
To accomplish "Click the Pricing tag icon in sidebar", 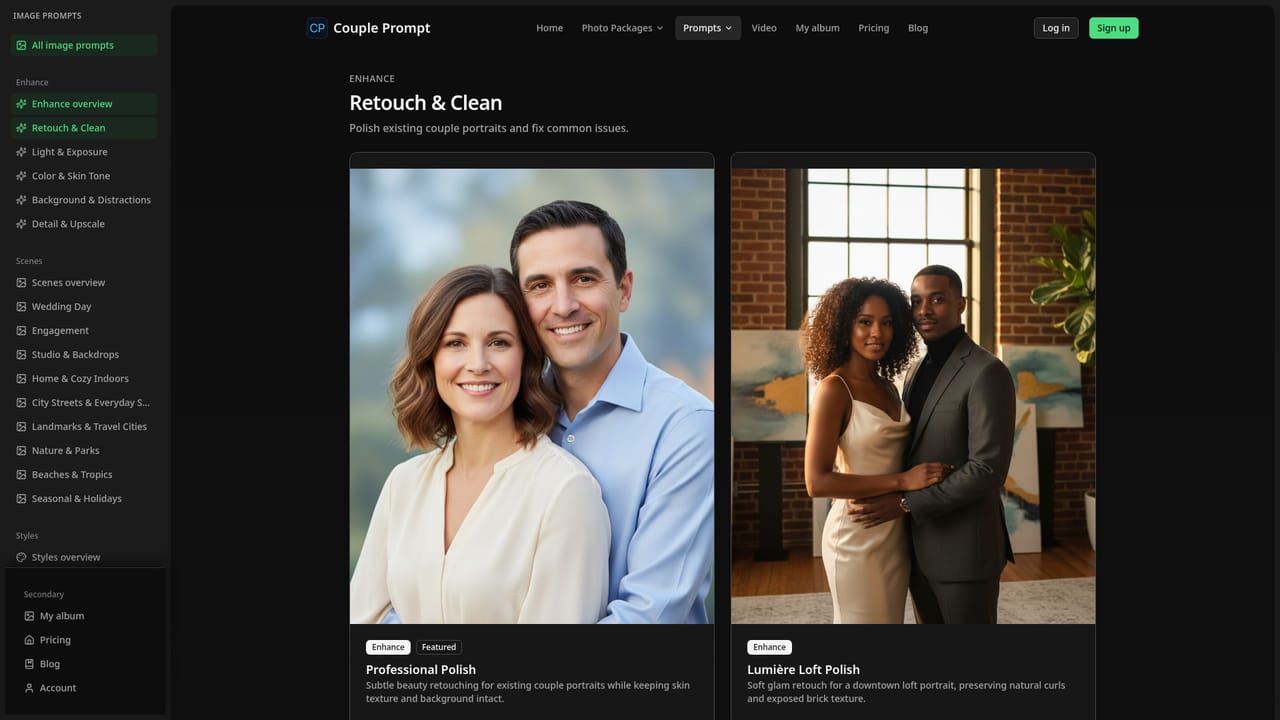I will 29,640.
